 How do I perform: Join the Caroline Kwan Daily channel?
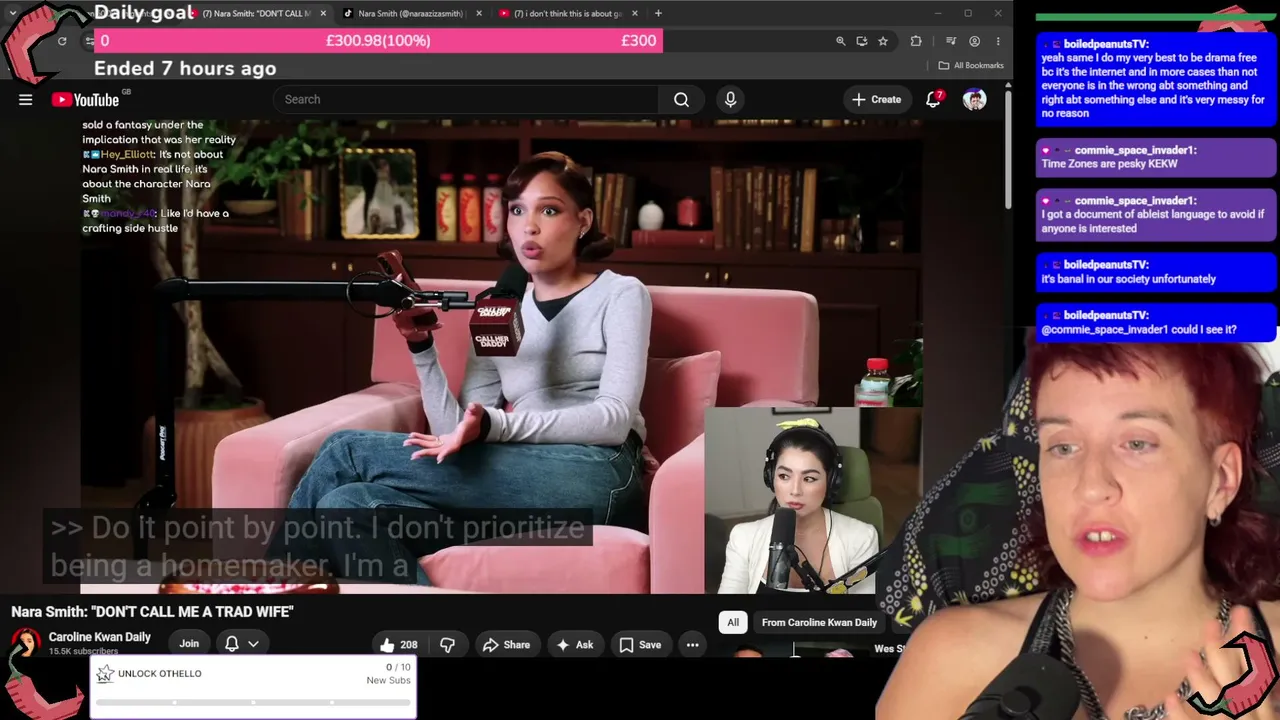coord(189,644)
